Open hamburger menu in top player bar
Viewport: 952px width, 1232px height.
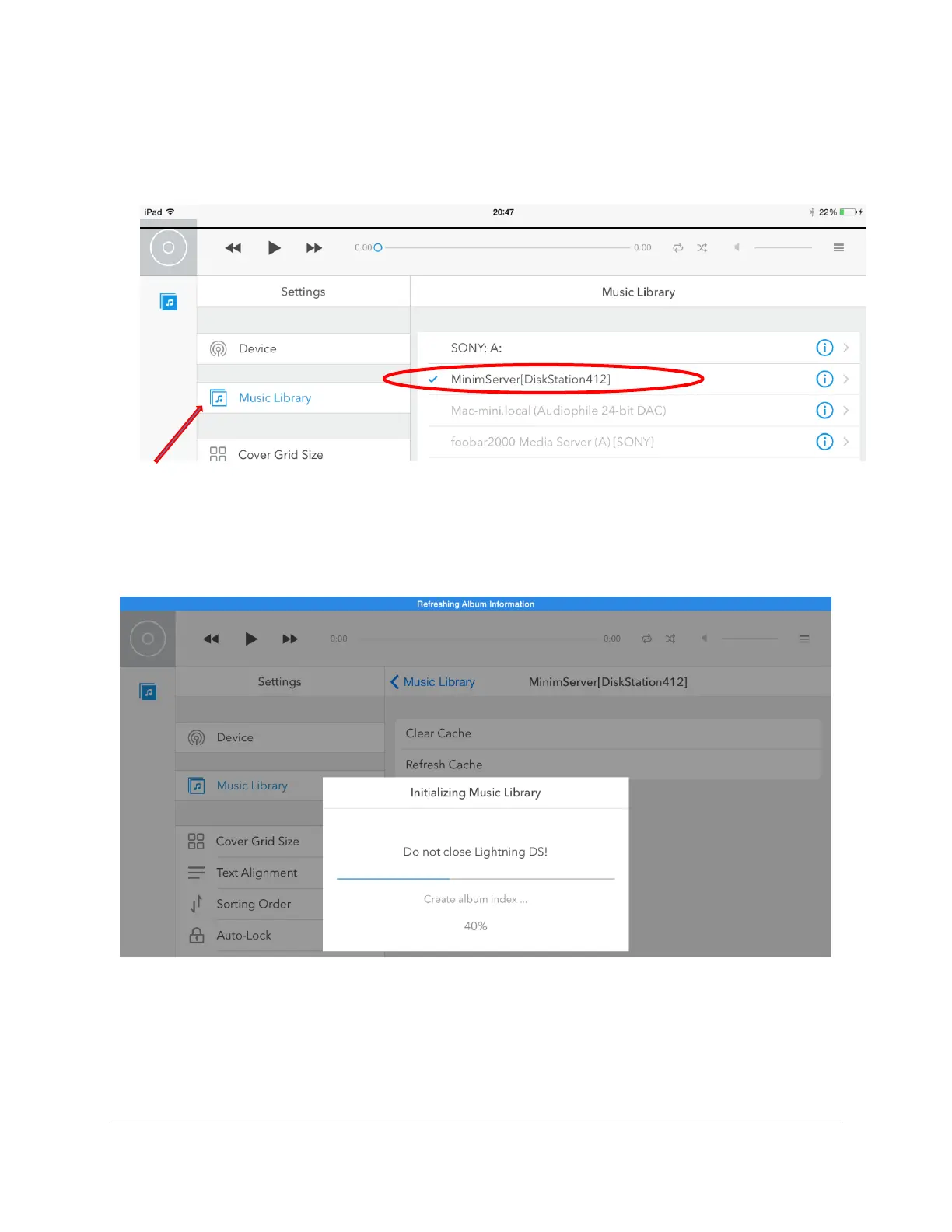click(838, 247)
